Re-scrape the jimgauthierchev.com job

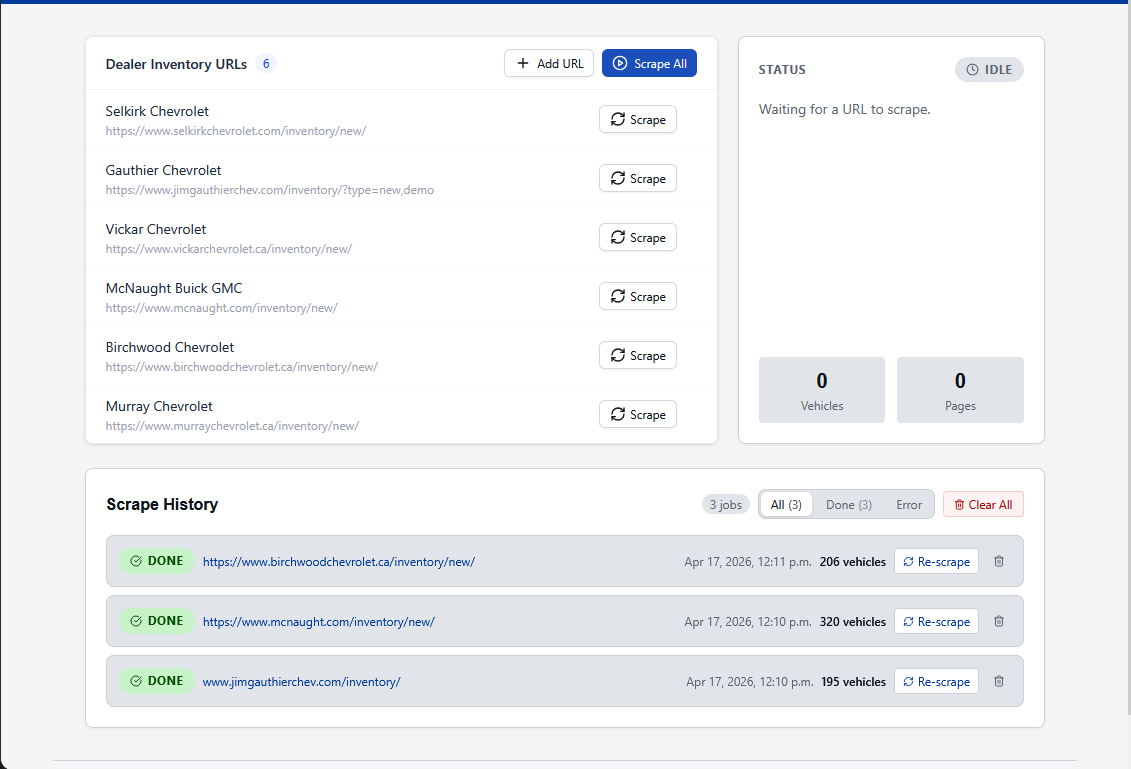pos(936,682)
